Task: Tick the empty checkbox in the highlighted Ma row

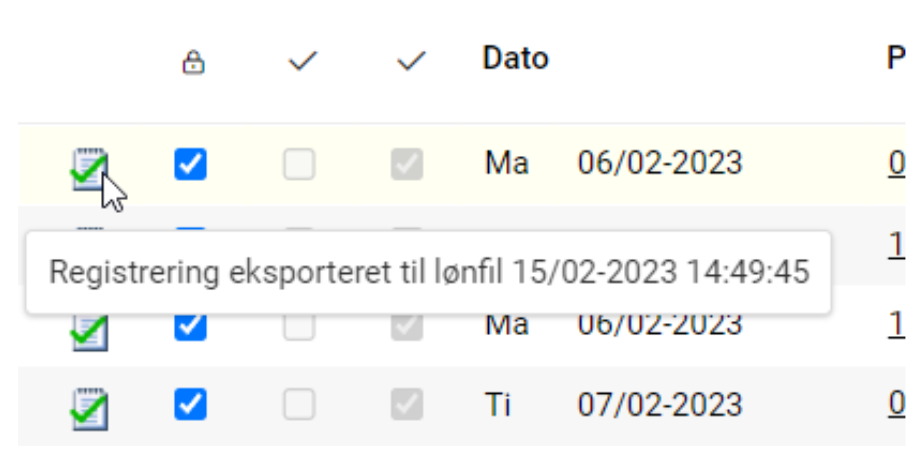Action: point(299,163)
